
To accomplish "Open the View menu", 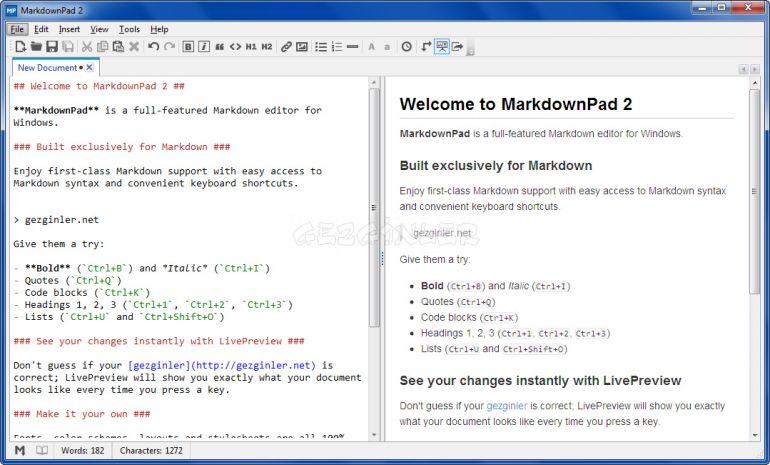I will point(99,29).
